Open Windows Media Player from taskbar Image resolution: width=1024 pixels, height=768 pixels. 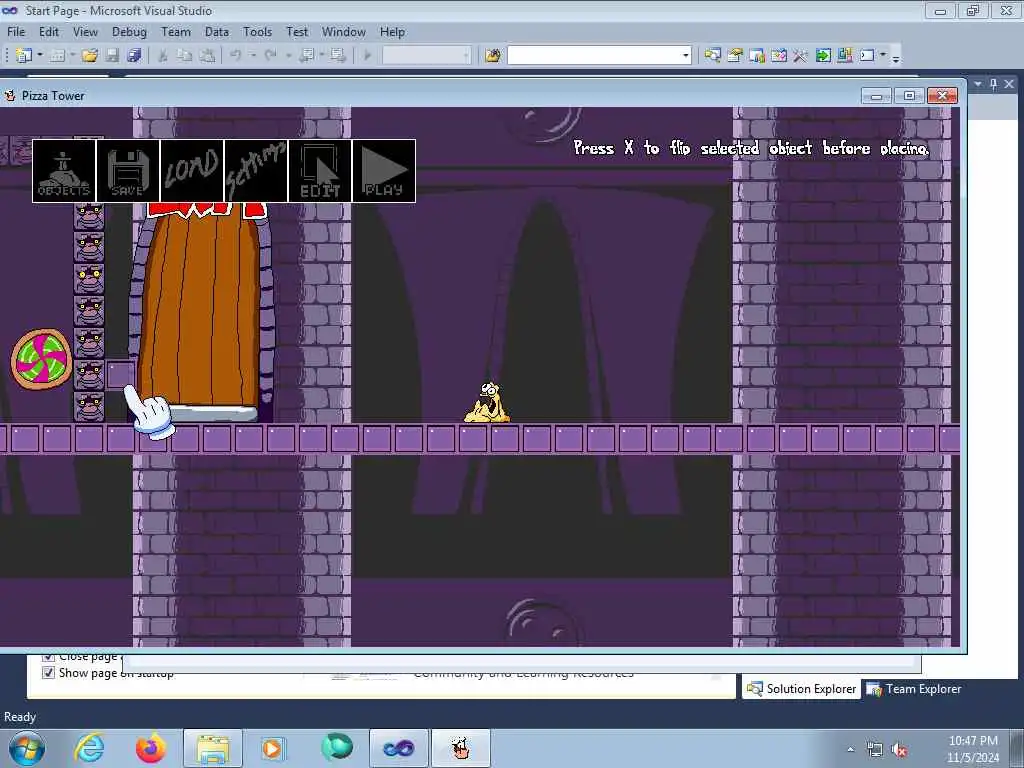point(272,748)
